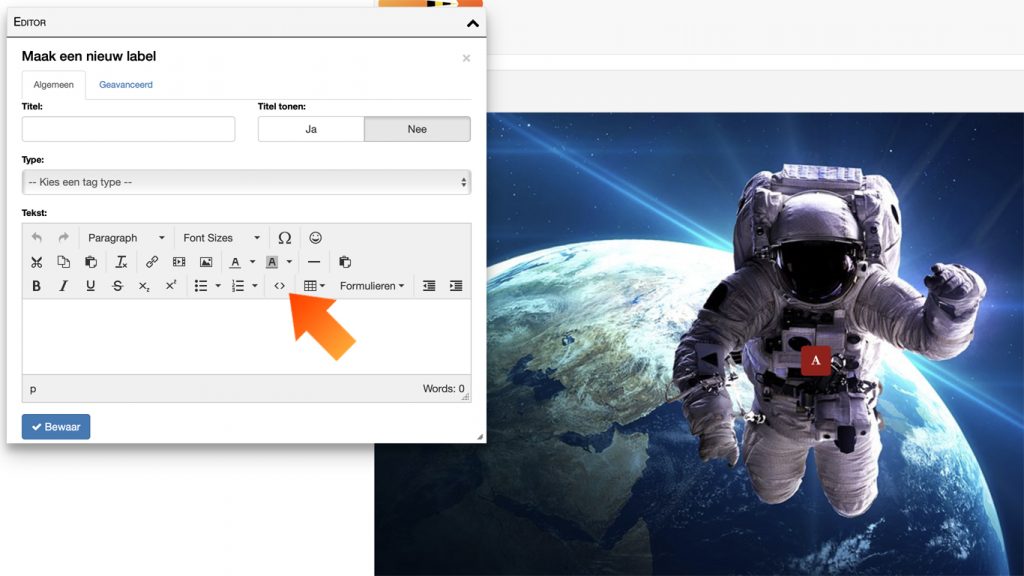
Task: Increase indent of the text
Action: pos(456,286)
